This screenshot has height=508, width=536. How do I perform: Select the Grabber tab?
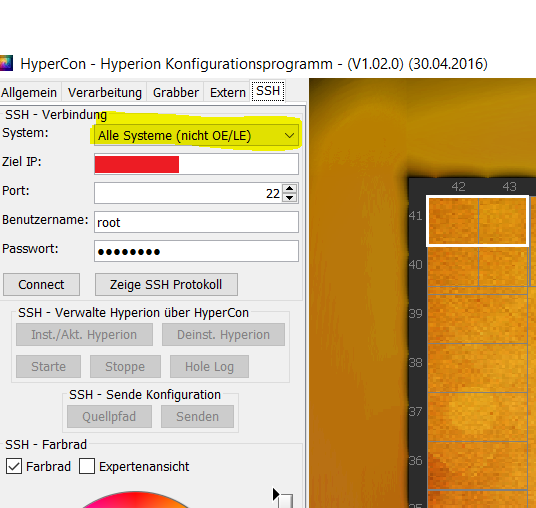(176, 92)
